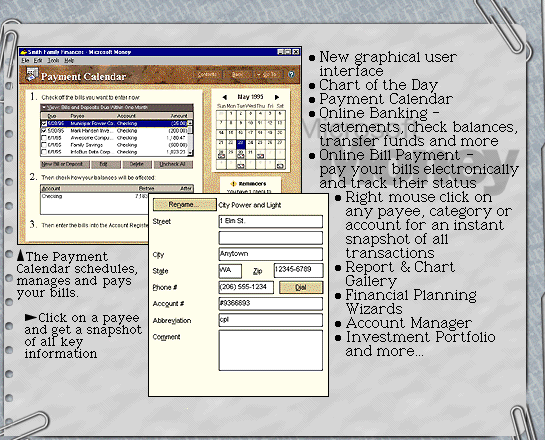The height and width of the screenshot is (440, 545).
Task: Click the Payment Calendar header icon
Action: [32, 75]
